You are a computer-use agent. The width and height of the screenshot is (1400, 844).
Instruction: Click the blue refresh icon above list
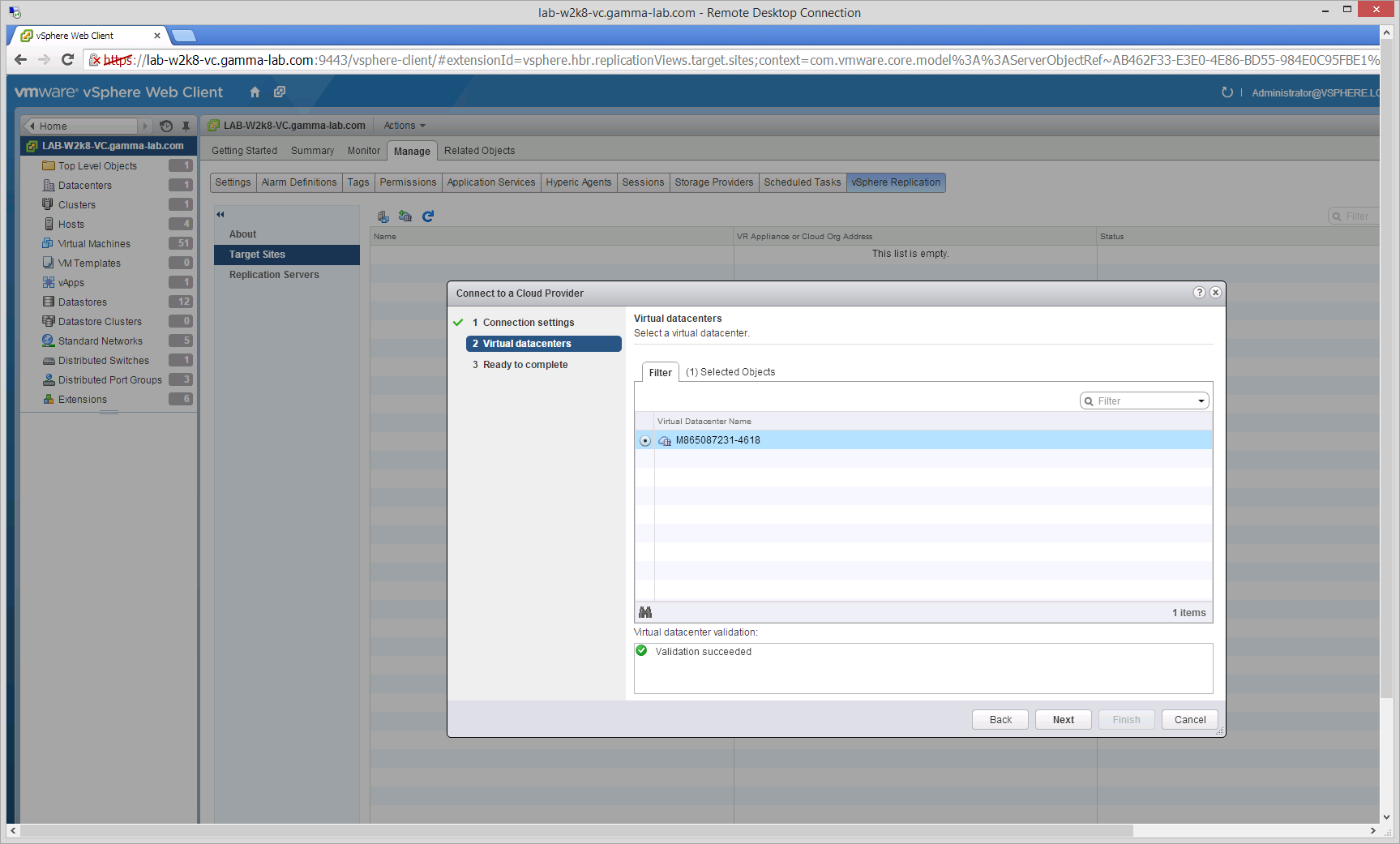point(428,216)
